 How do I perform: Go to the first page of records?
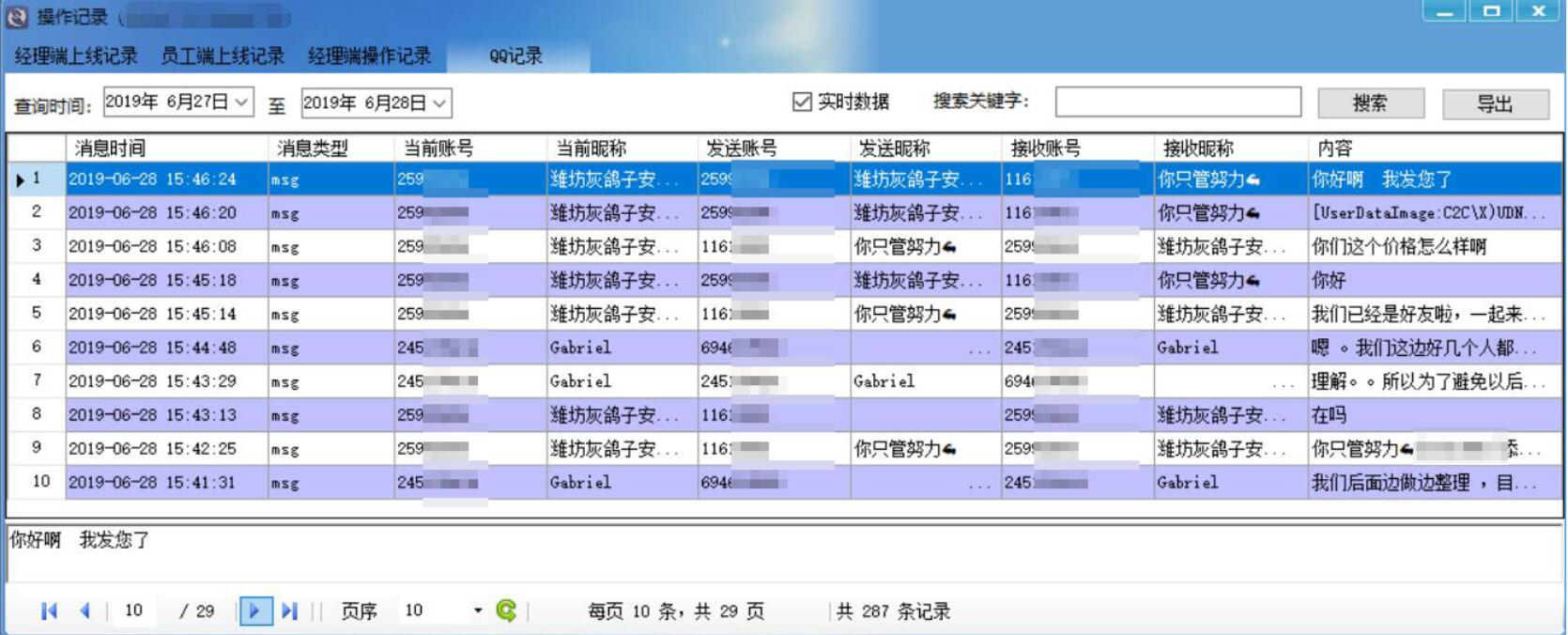click(x=49, y=612)
